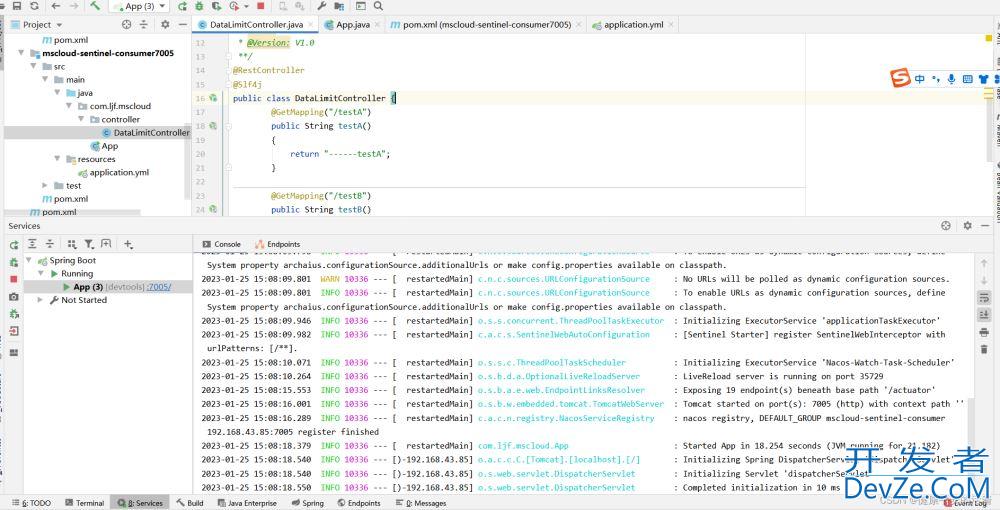1000x510 pixels.
Task: Open Services panel gear settings
Action: click(x=967, y=226)
